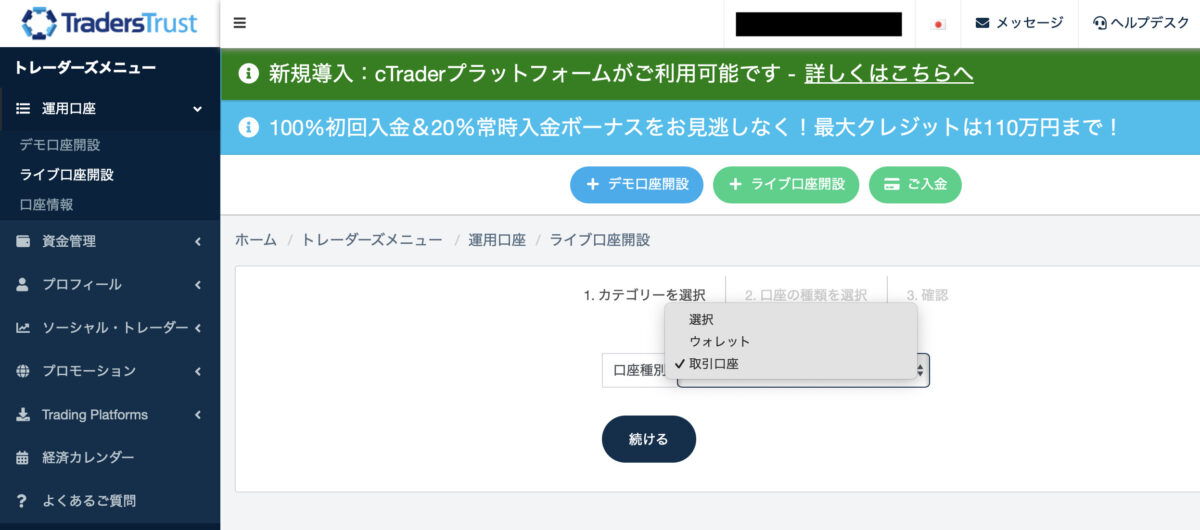Collapse the 運用口座 sidebar section
1200x530 pixels.
197,109
